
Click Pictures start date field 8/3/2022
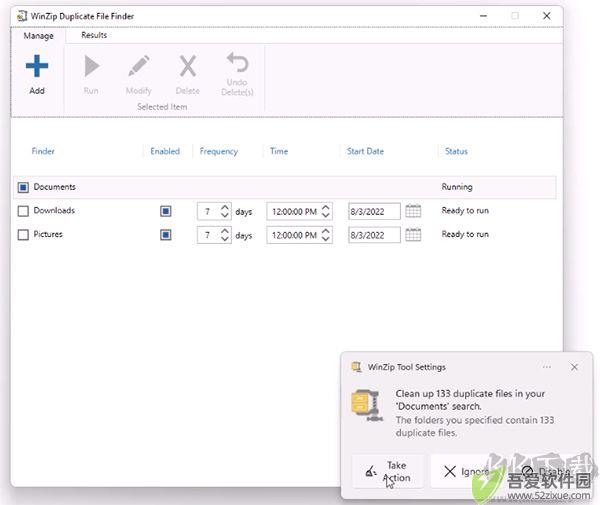point(374,235)
